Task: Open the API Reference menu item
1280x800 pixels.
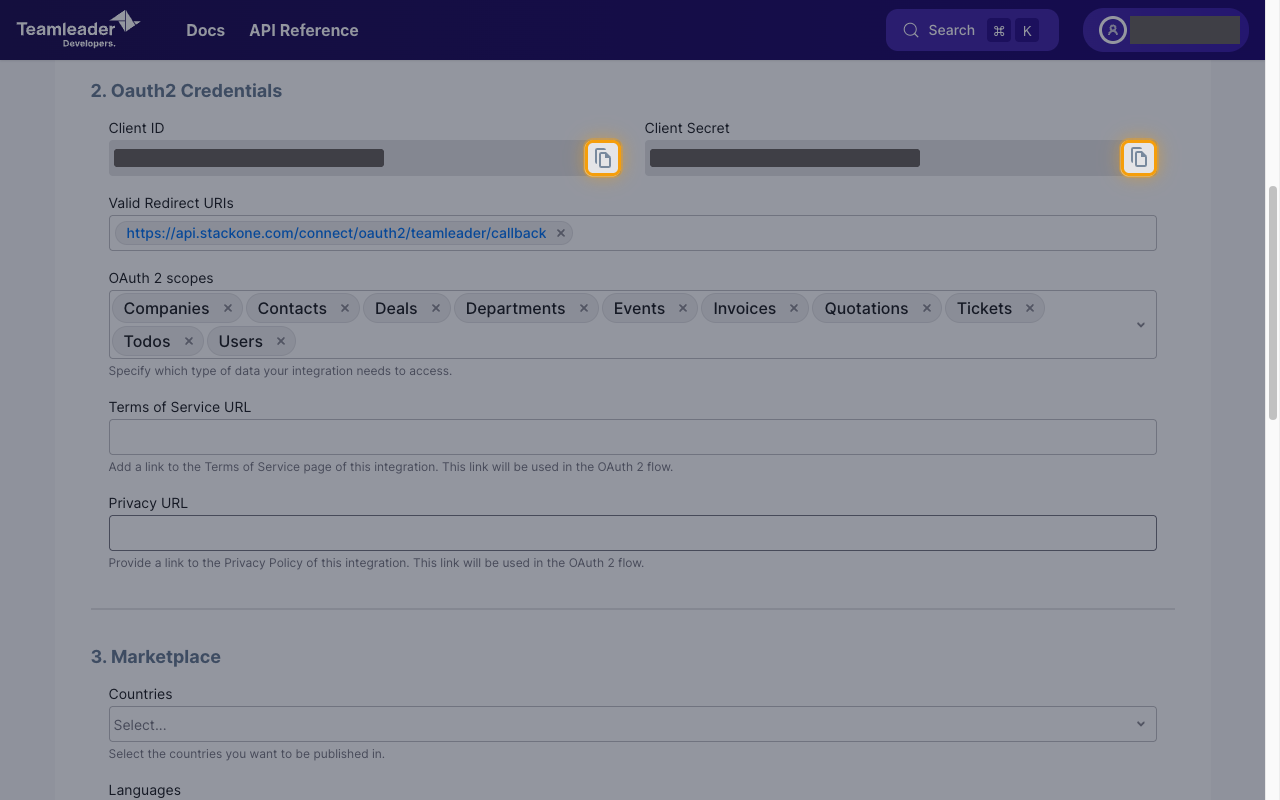Action: pyautogui.click(x=304, y=30)
